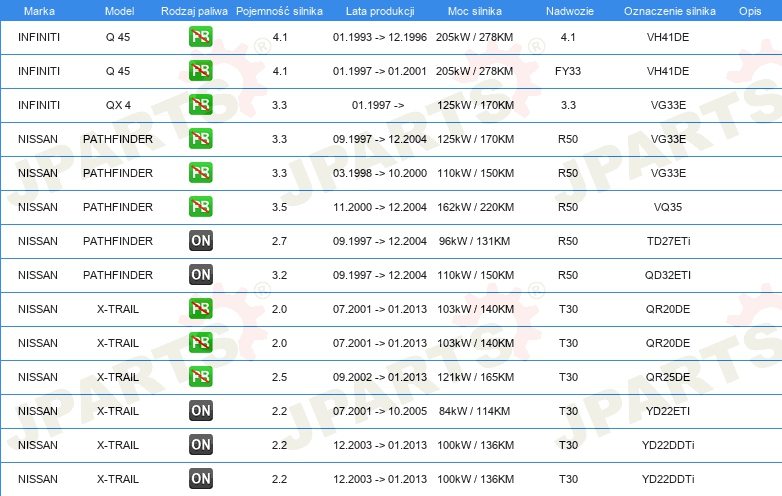Select the VH41DE engine code in first row

(x=668, y=37)
